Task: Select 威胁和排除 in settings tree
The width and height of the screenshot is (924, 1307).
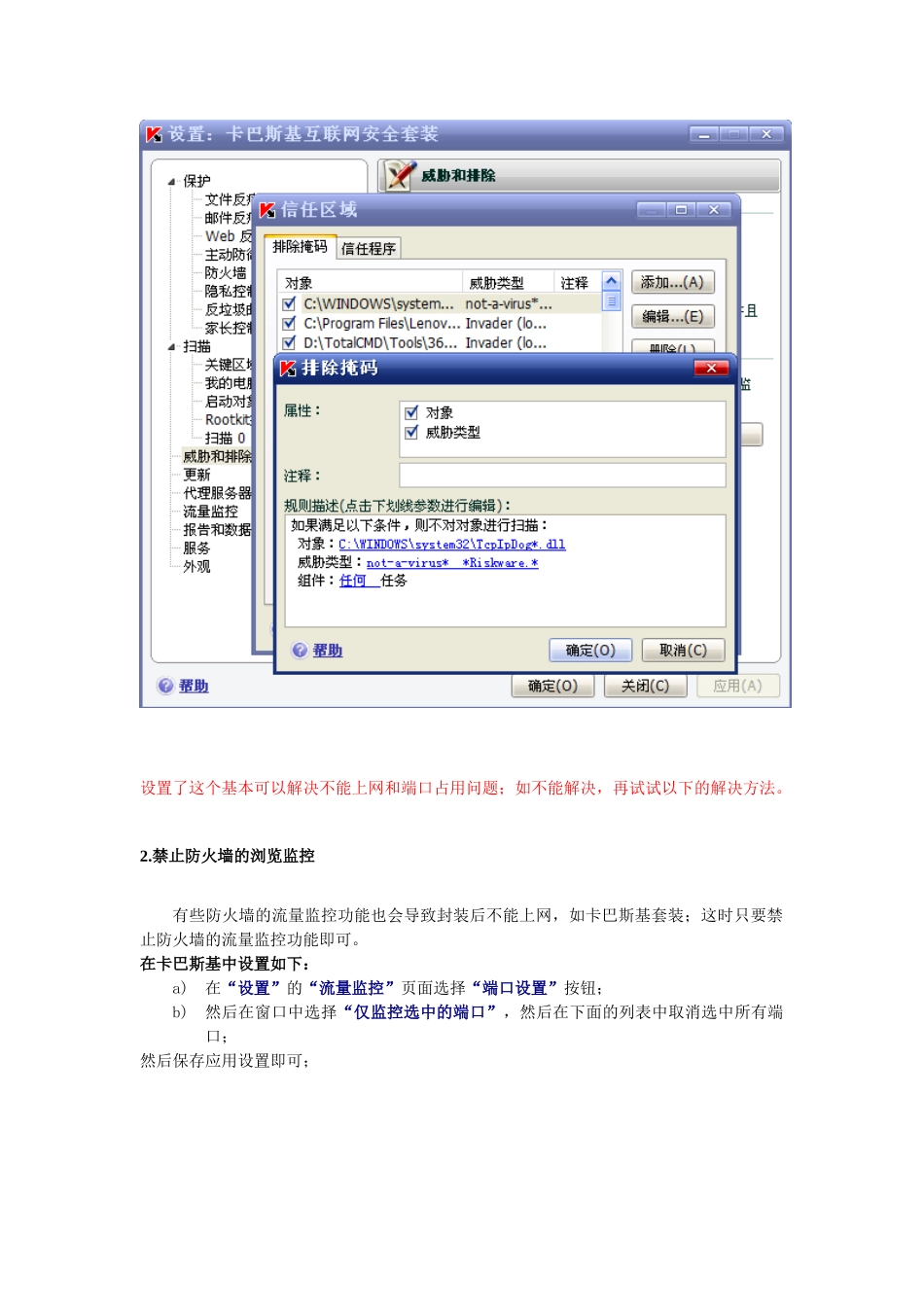Action: click(x=217, y=456)
